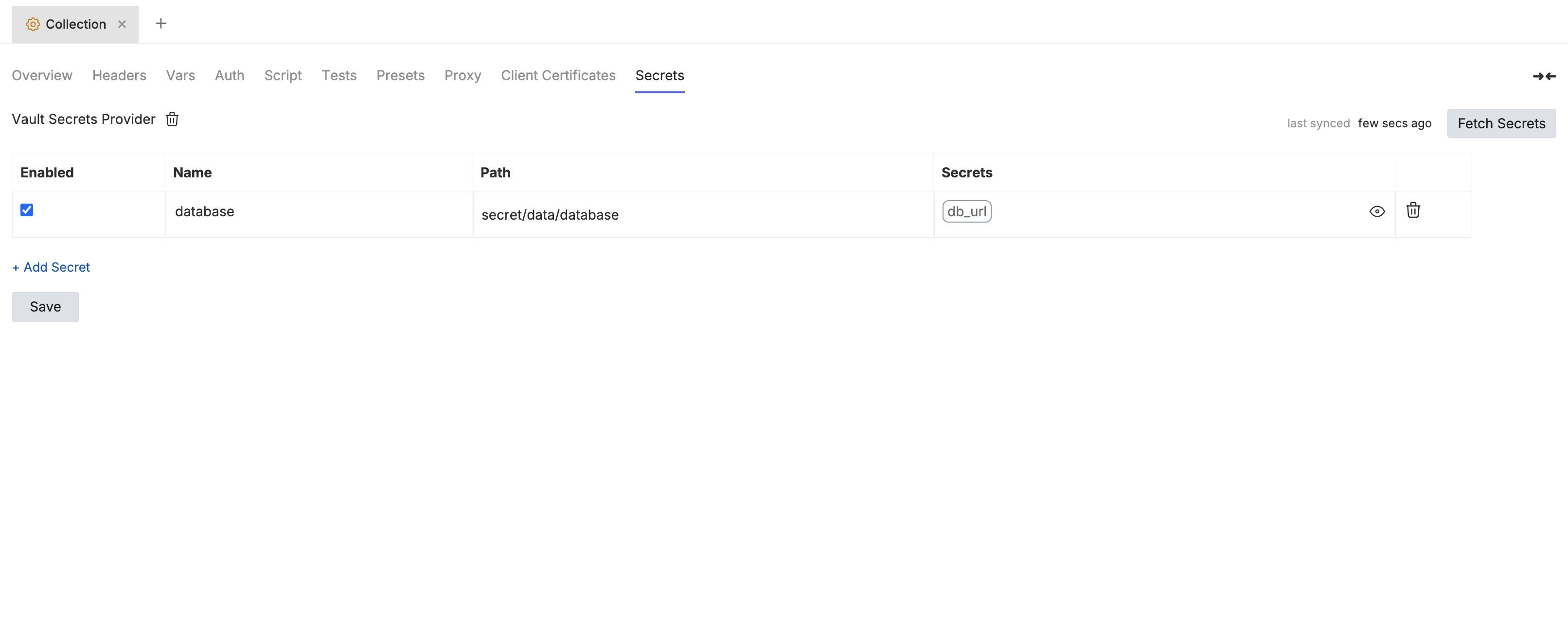Viewport: 1568px width, 624px height.
Task: Delete the Vault Secrets Provider via trash icon
Action: [x=172, y=119]
